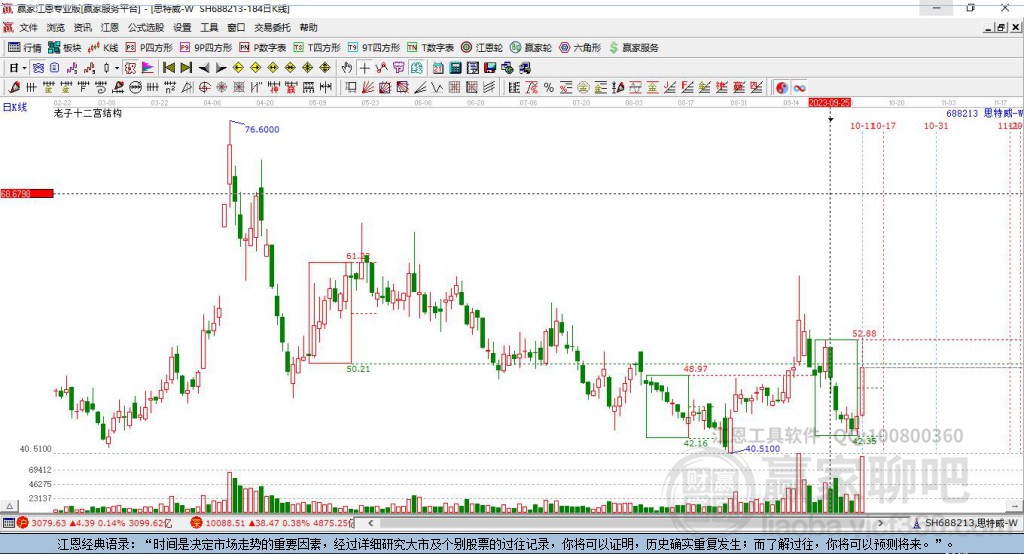Select the percent % retracement tool
Screen dimensions: 1024x554
549,88
